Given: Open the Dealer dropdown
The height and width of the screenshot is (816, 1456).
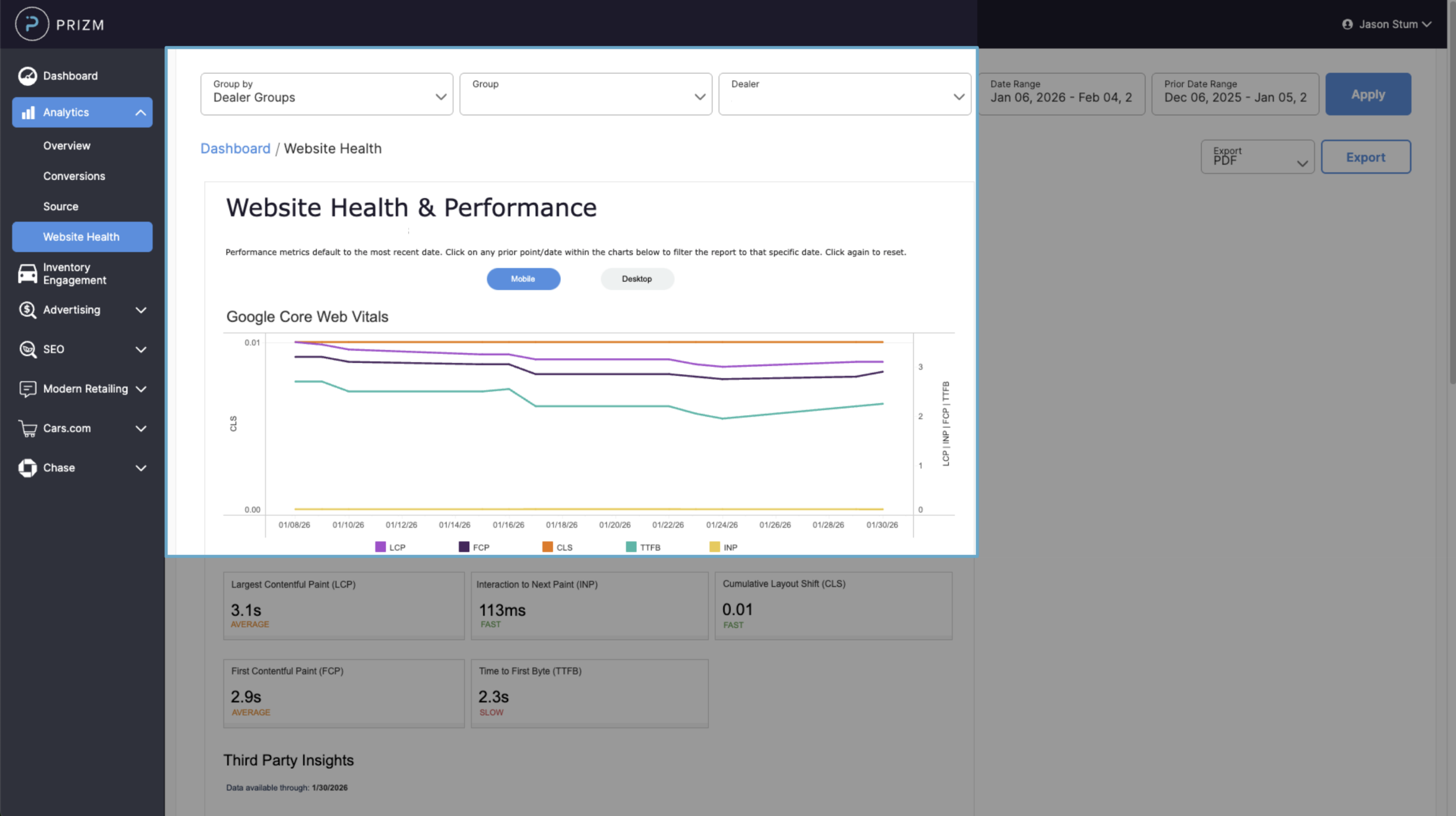Looking at the screenshot, I should pos(845,94).
